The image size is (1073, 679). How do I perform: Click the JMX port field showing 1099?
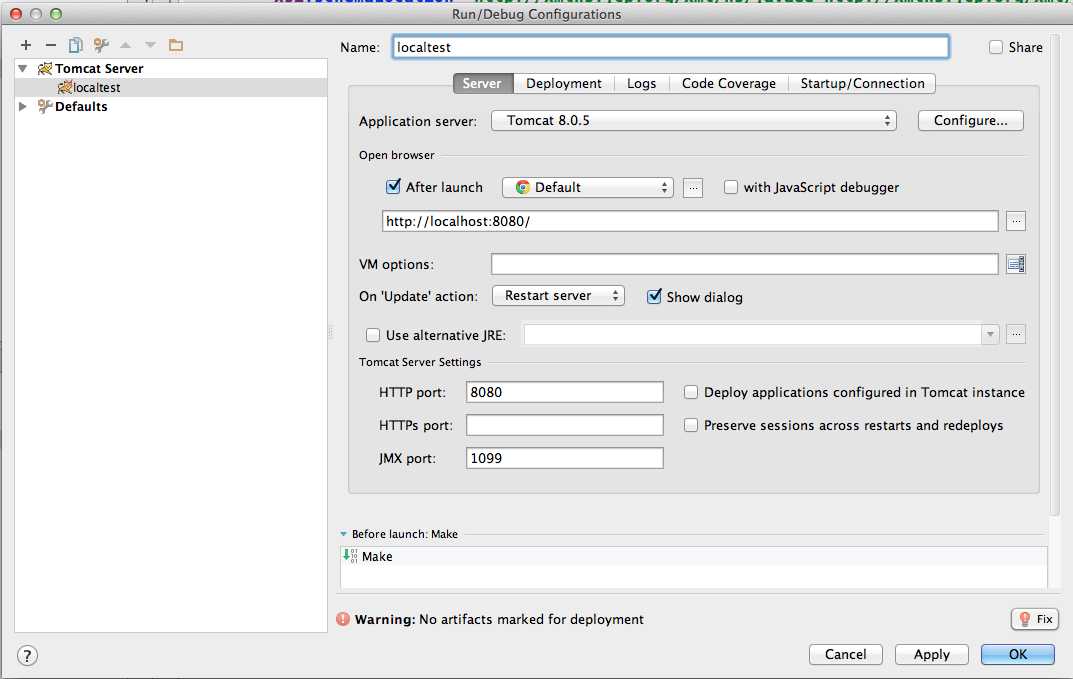point(565,458)
